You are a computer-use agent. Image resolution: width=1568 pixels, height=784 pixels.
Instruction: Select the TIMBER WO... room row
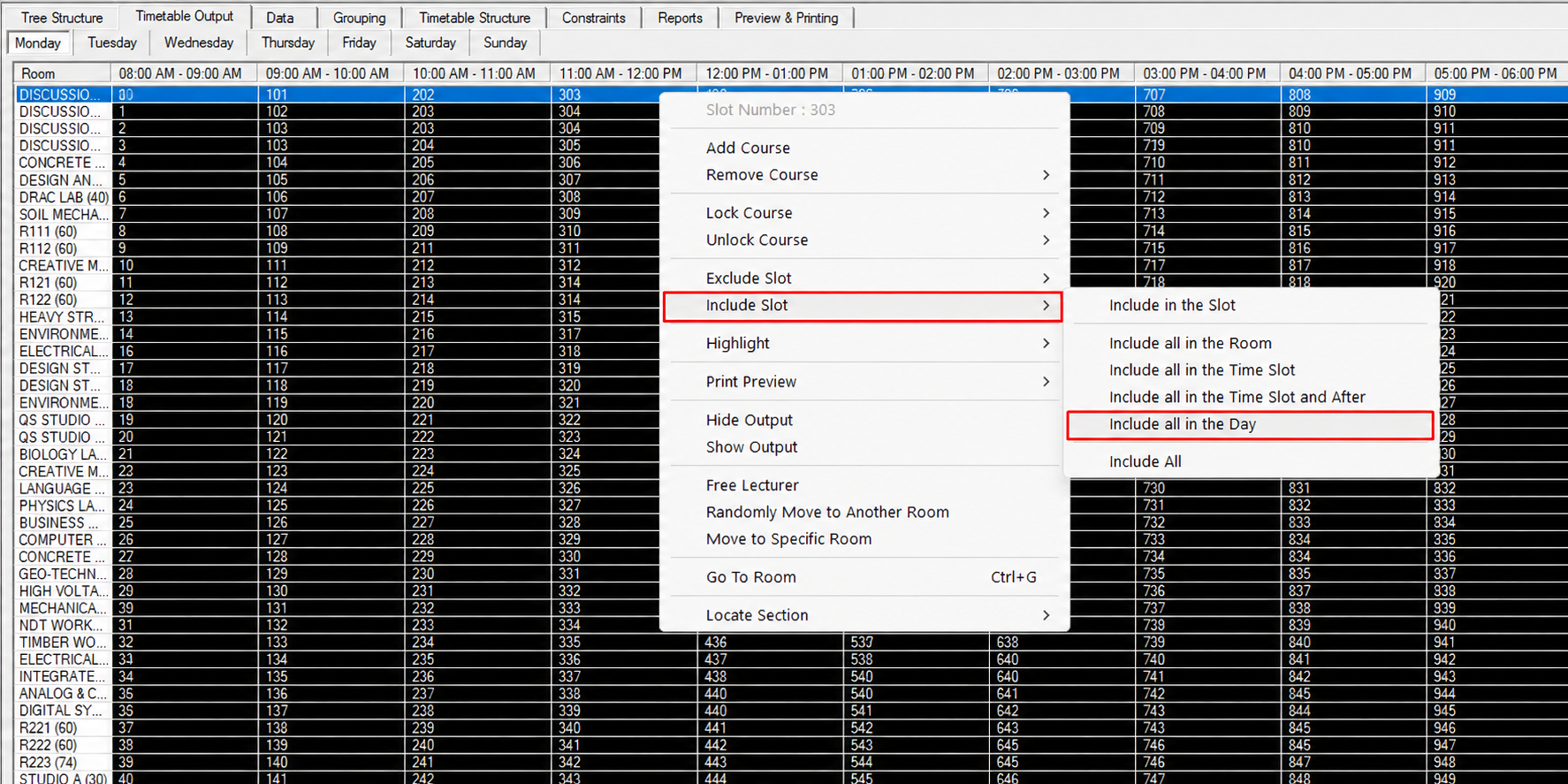point(64,643)
